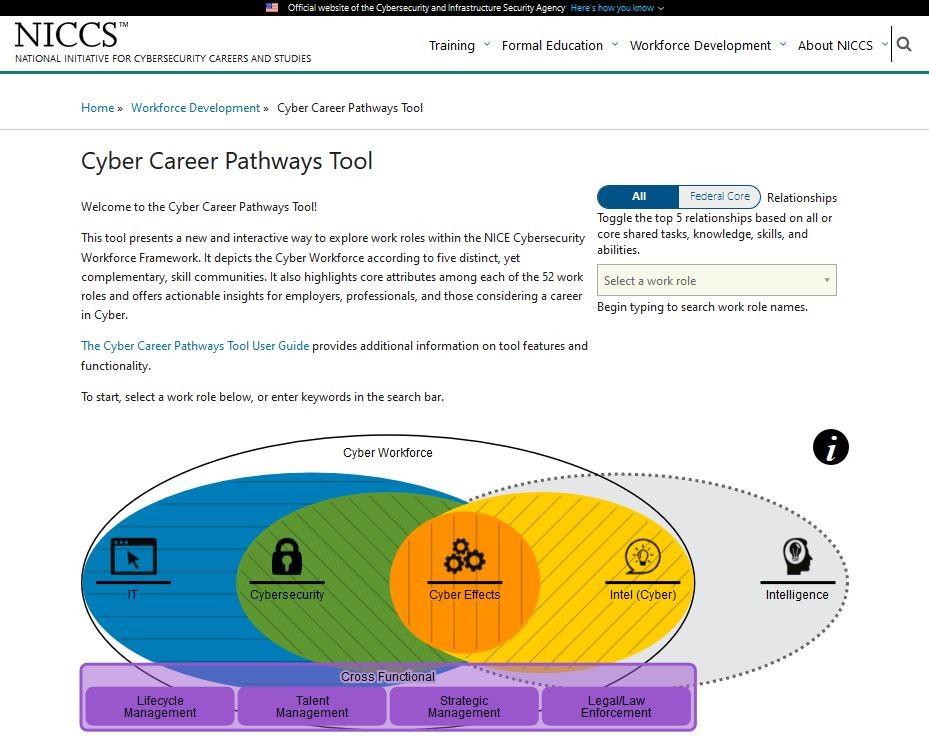Click the search magnifier icon
929x743 pixels.
903,44
